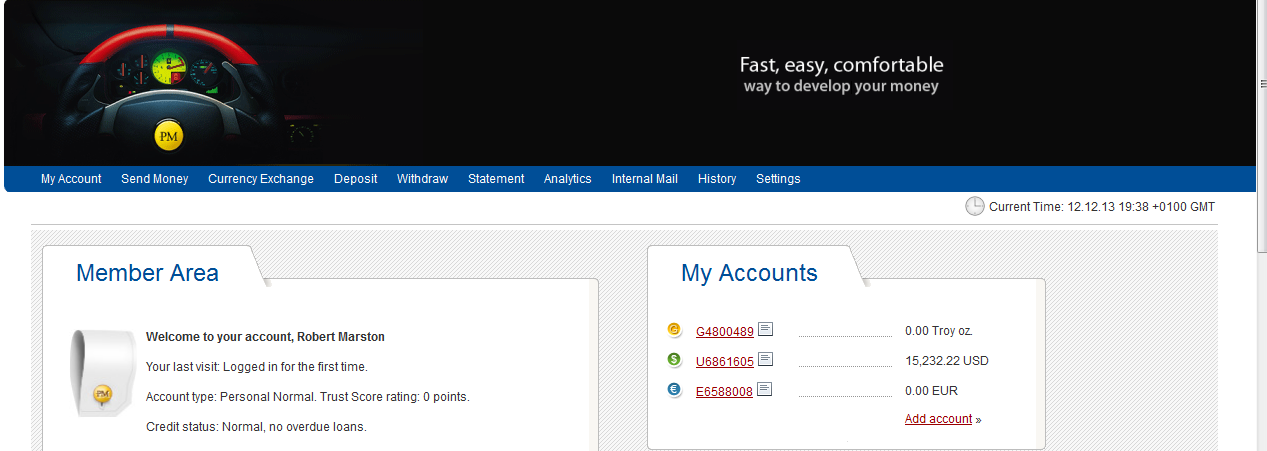1267x451 pixels.
Task: Click the Member Area heading
Action: (x=147, y=273)
